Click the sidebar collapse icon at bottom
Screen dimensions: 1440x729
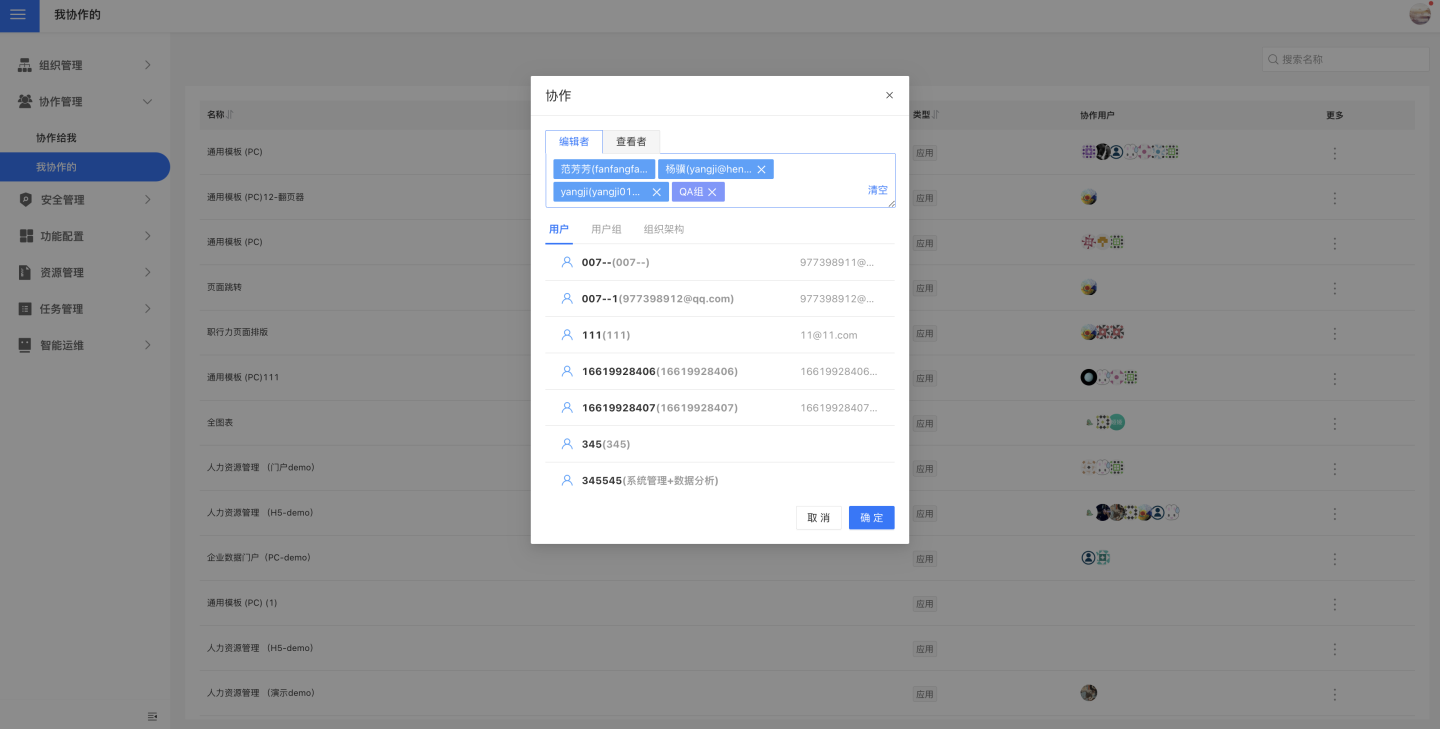click(x=153, y=716)
